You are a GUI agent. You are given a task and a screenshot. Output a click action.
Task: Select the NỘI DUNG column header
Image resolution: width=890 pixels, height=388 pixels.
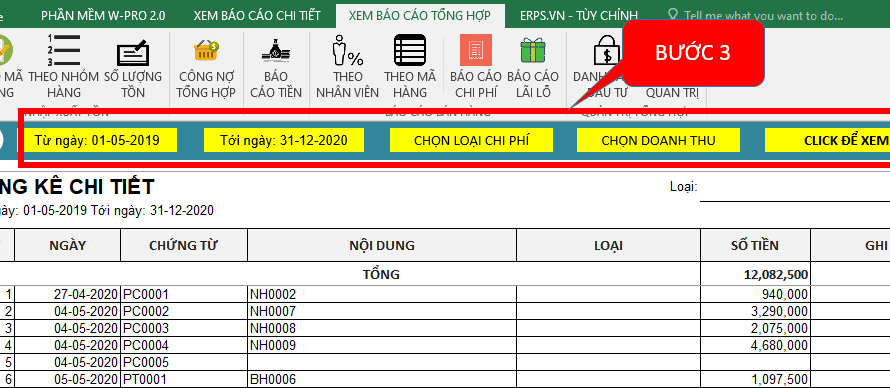pos(381,245)
